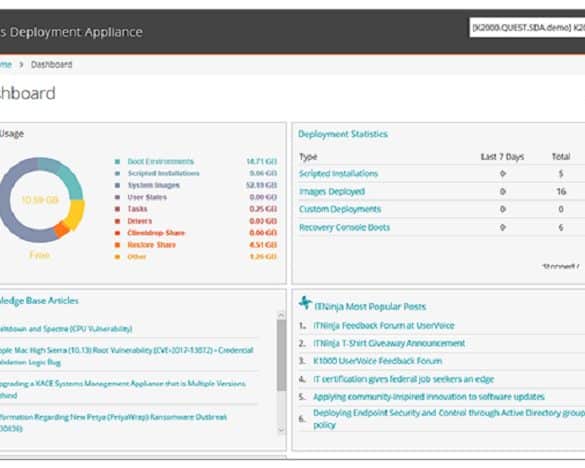Open Meltdown and Spectre CPU Vulnerability article
The height and width of the screenshot is (468, 585).
point(66,329)
